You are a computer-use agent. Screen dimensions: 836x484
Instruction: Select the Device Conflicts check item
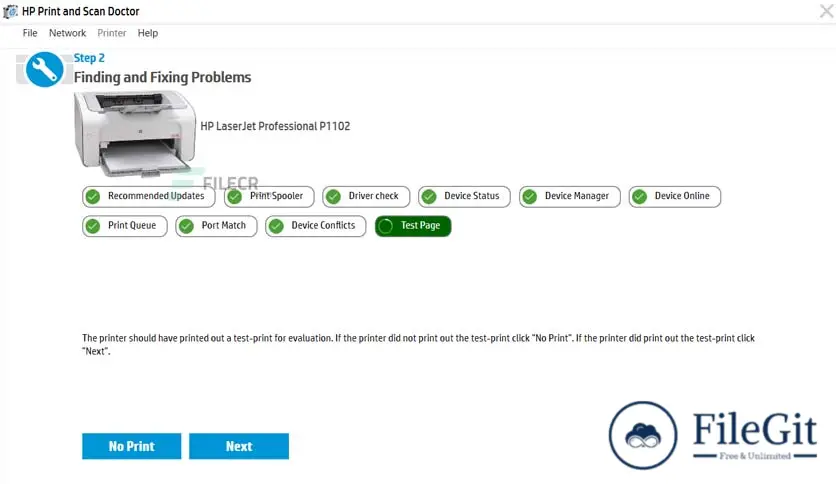coord(316,226)
